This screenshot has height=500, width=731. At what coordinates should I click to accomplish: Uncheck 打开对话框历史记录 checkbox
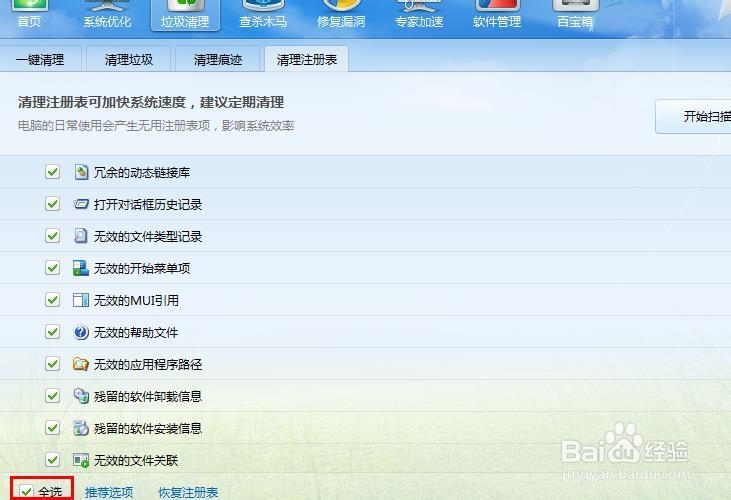(x=53, y=204)
